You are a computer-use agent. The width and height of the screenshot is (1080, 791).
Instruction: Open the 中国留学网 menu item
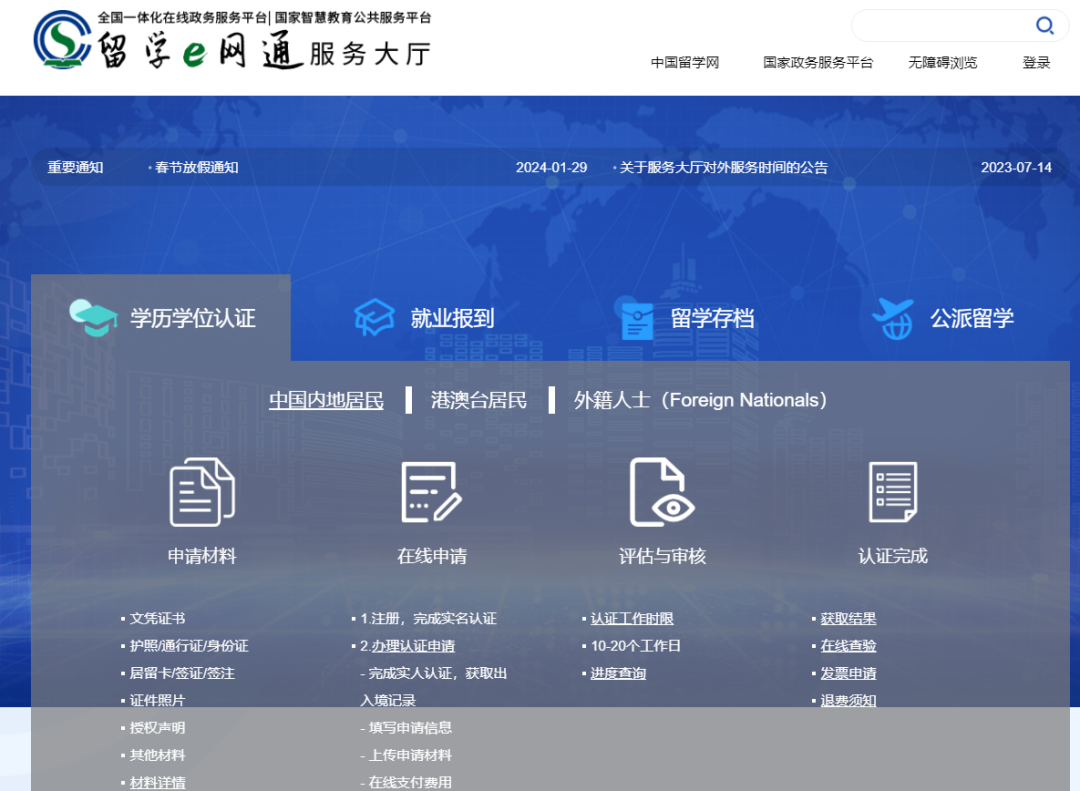click(685, 62)
